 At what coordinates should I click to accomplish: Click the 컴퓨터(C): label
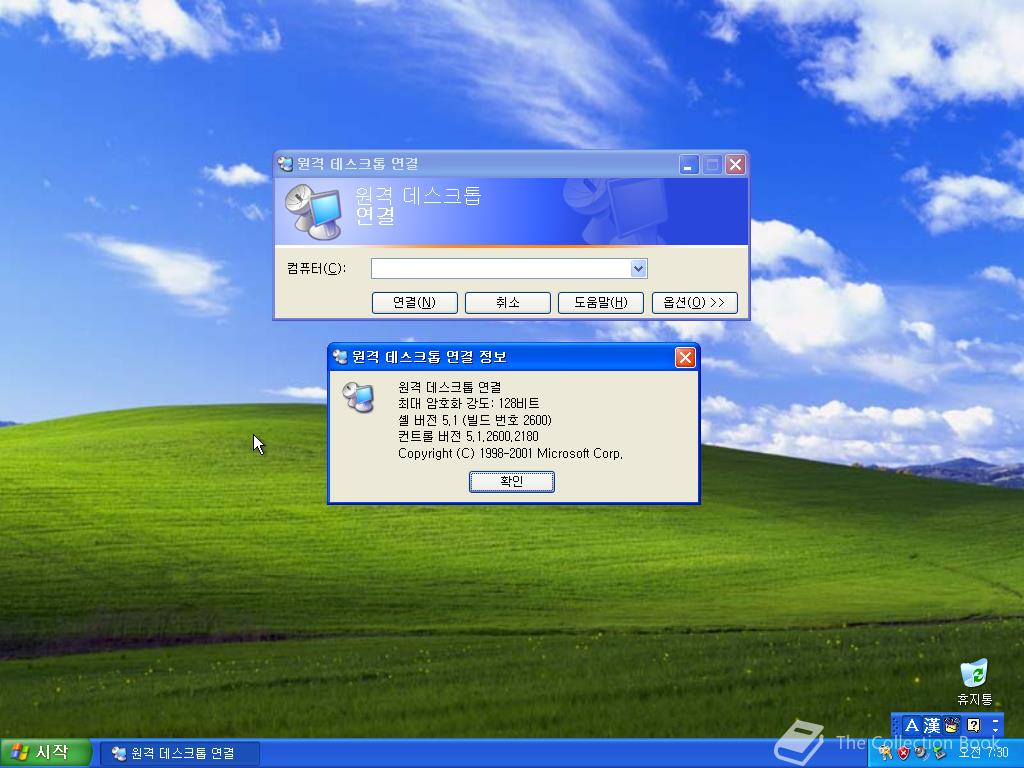(316, 268)
